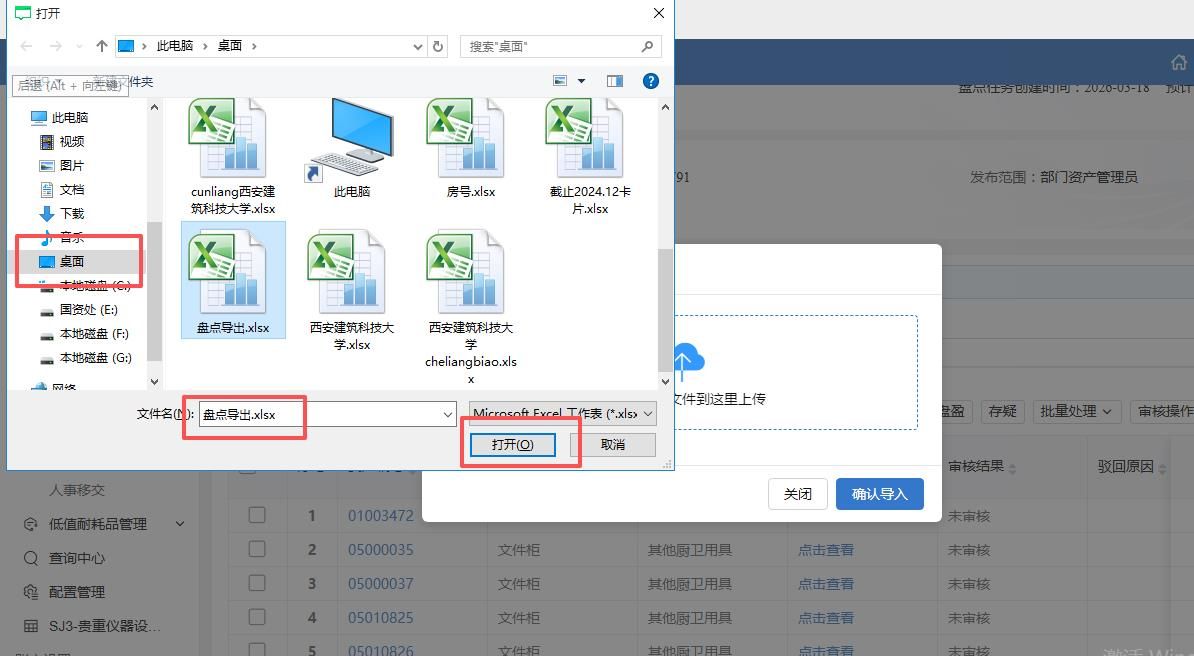Select the 截止2024.12卡片.xlsx file

pos(590,150)
